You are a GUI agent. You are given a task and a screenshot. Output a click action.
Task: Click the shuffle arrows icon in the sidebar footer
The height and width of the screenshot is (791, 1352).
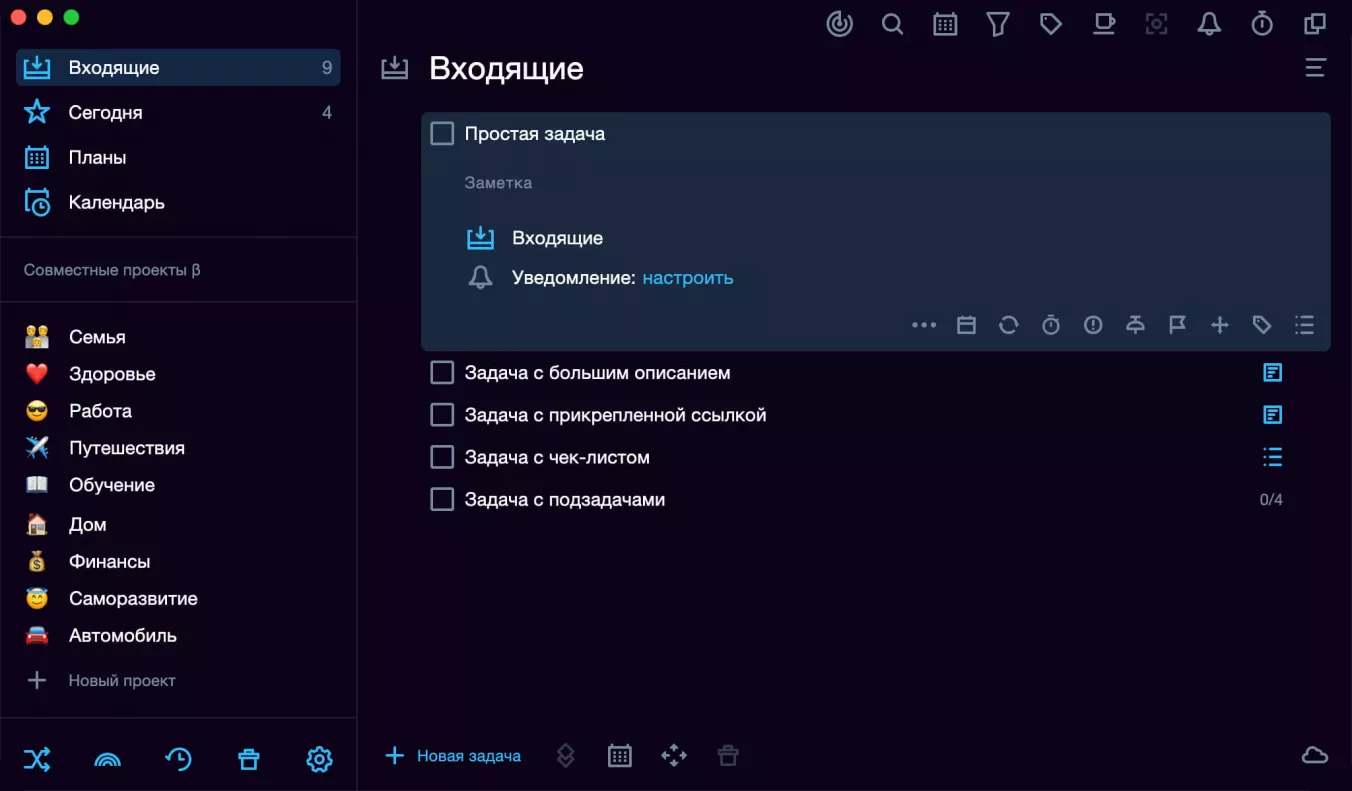click(37, 760)
